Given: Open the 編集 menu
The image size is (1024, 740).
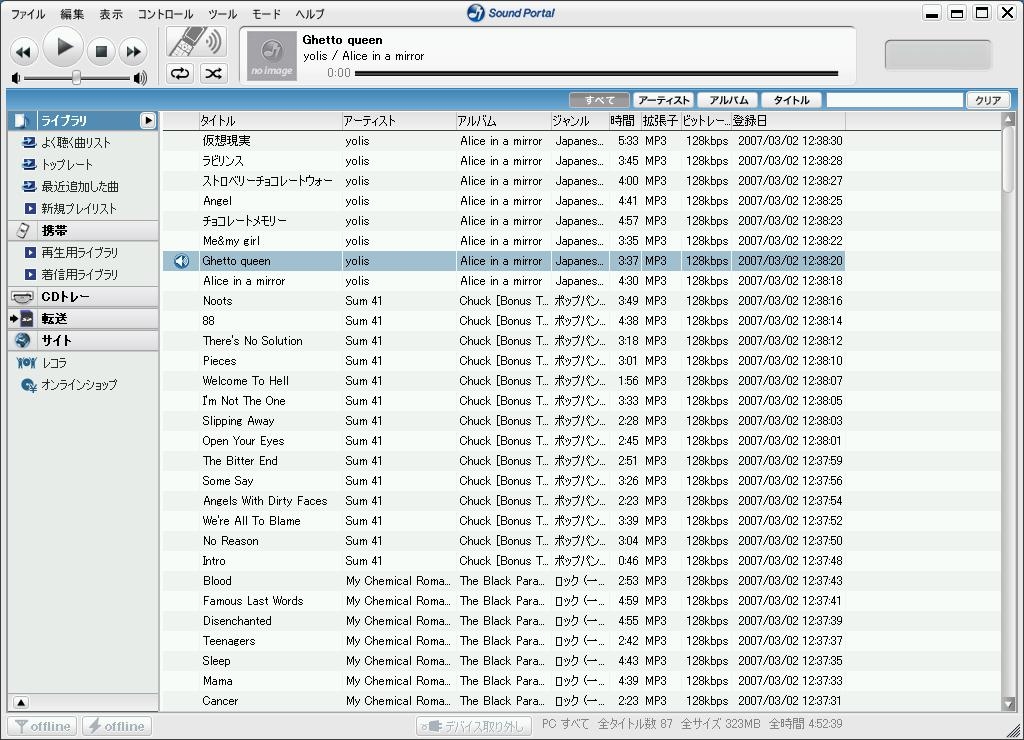Looking at the screenshot, I should (x=72, y=14).
